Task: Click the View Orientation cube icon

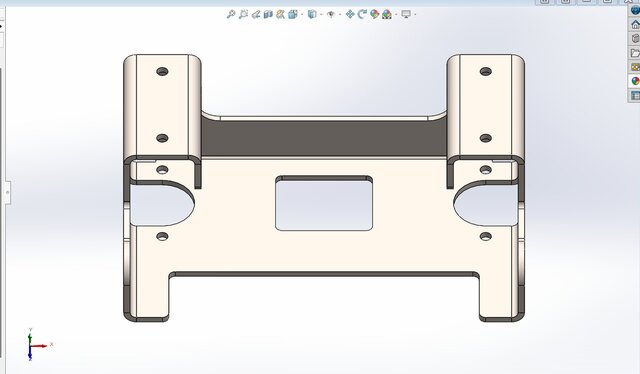Action: tap(293, 15)
